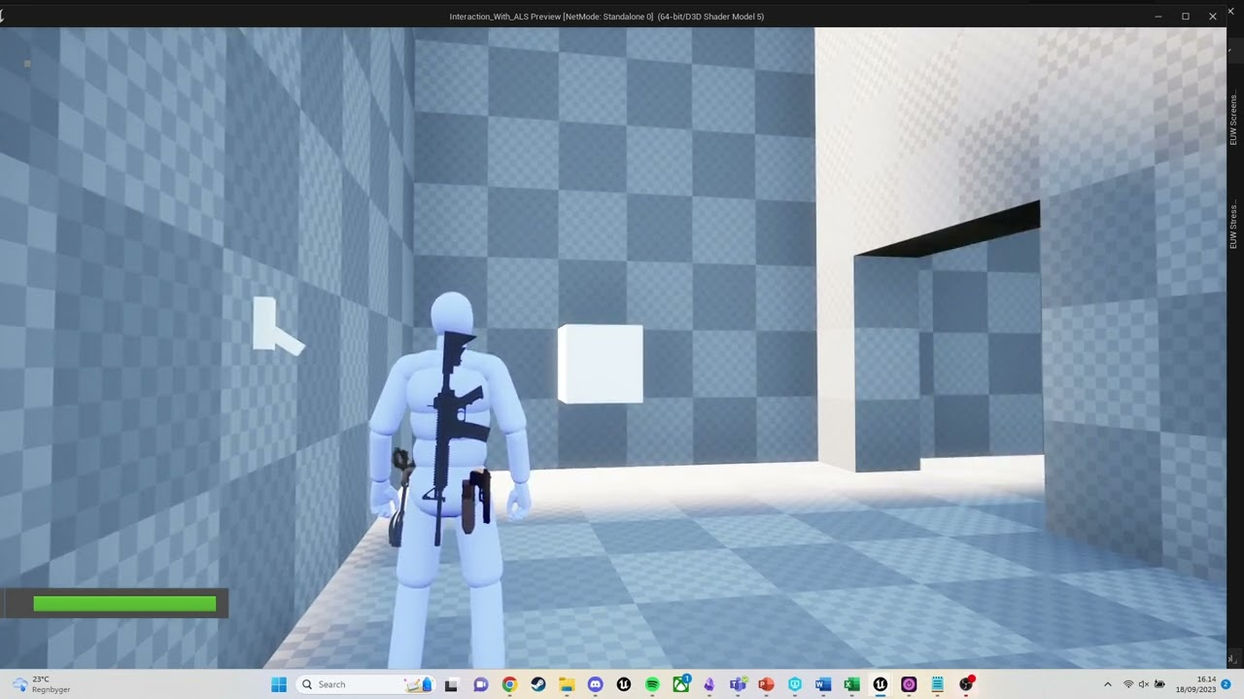Click the preview window title text
Screen dimensions: 1244x699
pos(606,16)
